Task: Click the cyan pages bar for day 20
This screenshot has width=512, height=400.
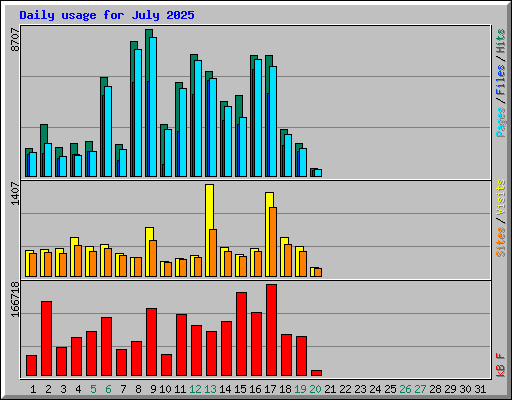Action: 318,173
